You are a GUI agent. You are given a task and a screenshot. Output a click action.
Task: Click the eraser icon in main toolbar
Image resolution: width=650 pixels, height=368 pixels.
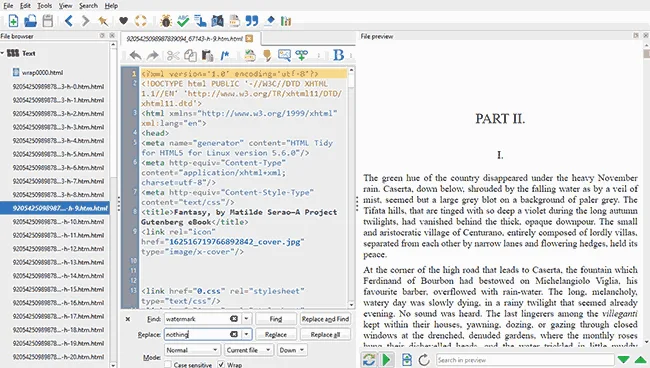tap(269, 21)
